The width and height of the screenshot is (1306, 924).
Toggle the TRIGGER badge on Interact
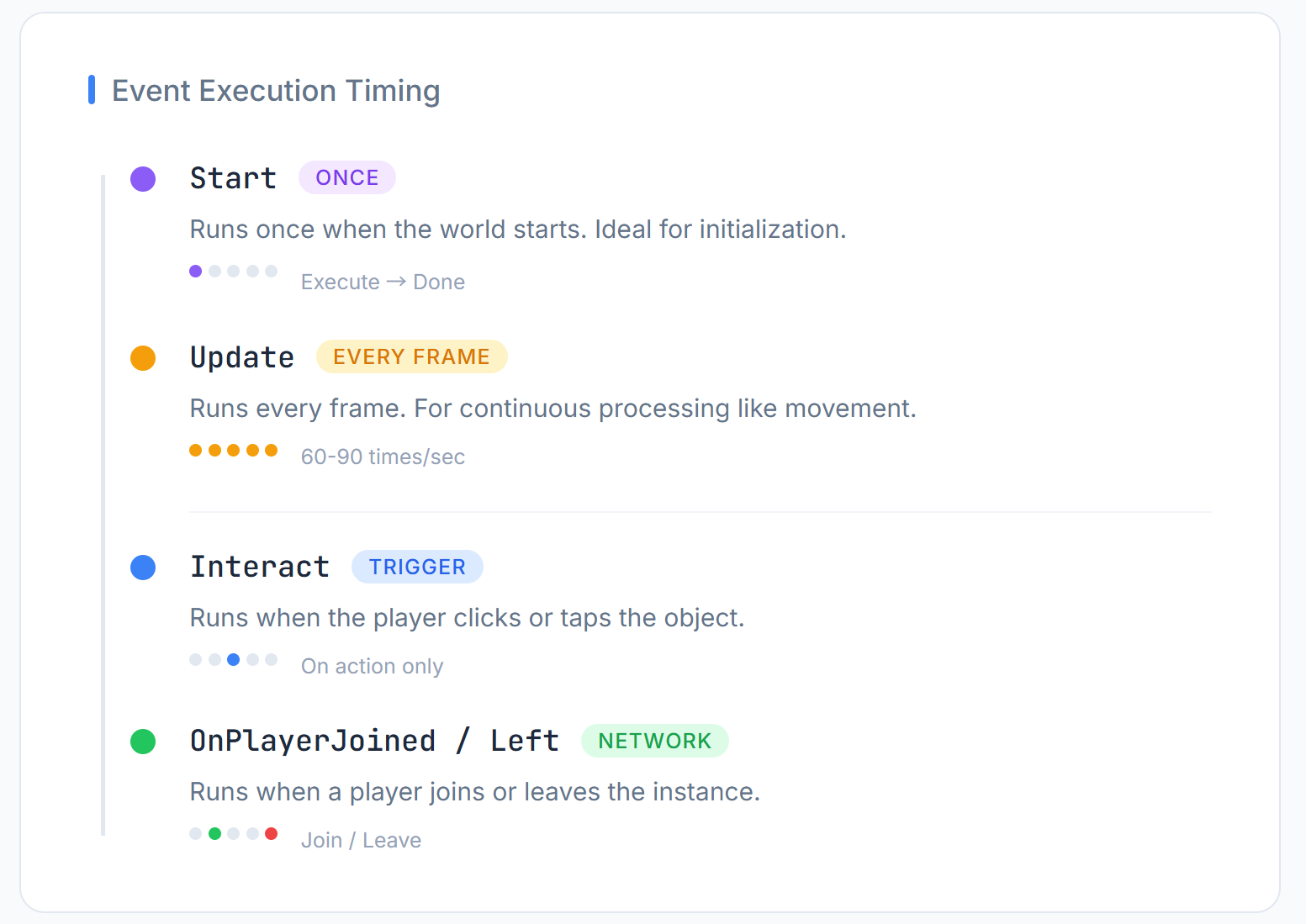pyautogui.click(x=417, y=567)
